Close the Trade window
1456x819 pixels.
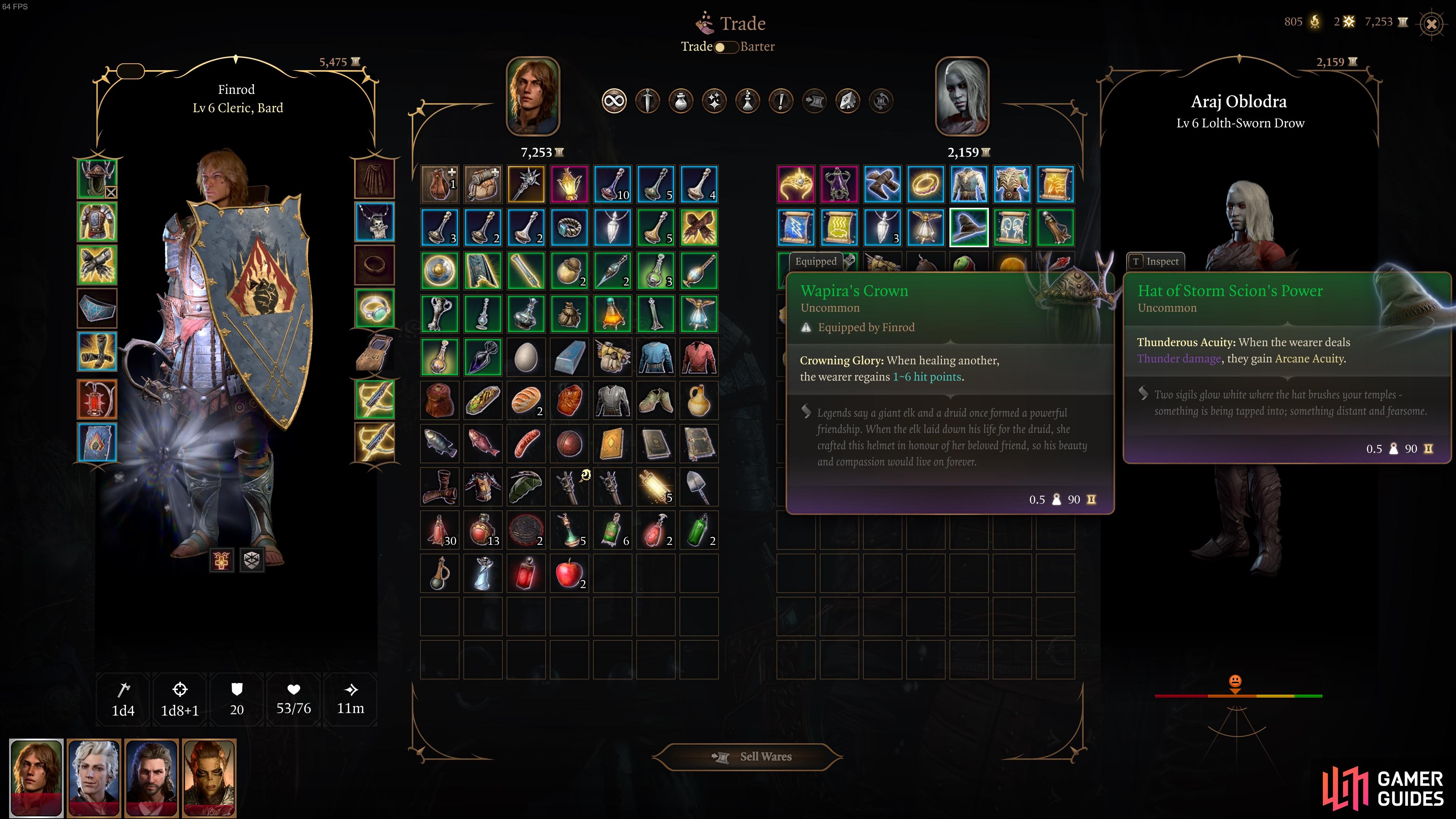(1432, 24)
